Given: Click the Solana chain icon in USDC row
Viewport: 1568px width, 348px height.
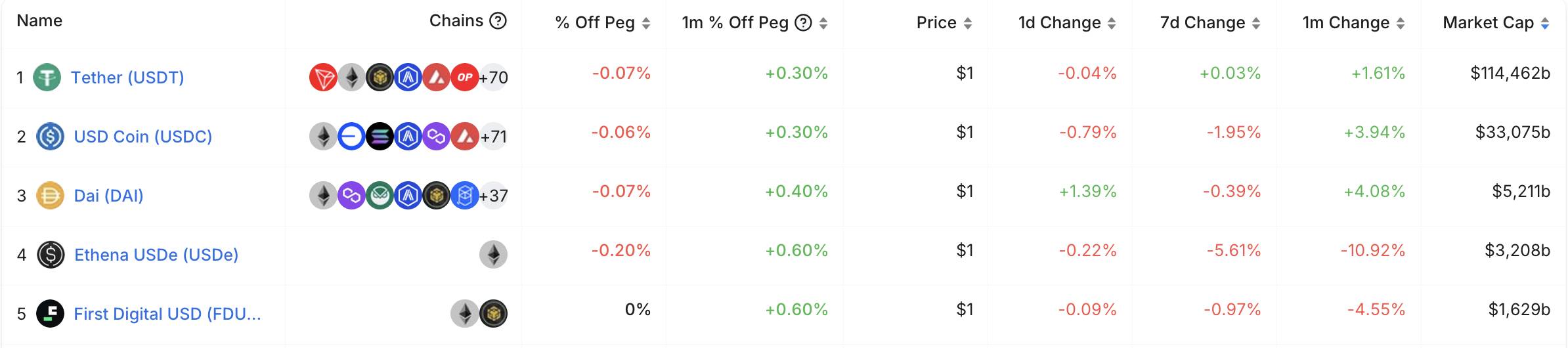Looking at the screenshot, I should click(x=380, y=137).
